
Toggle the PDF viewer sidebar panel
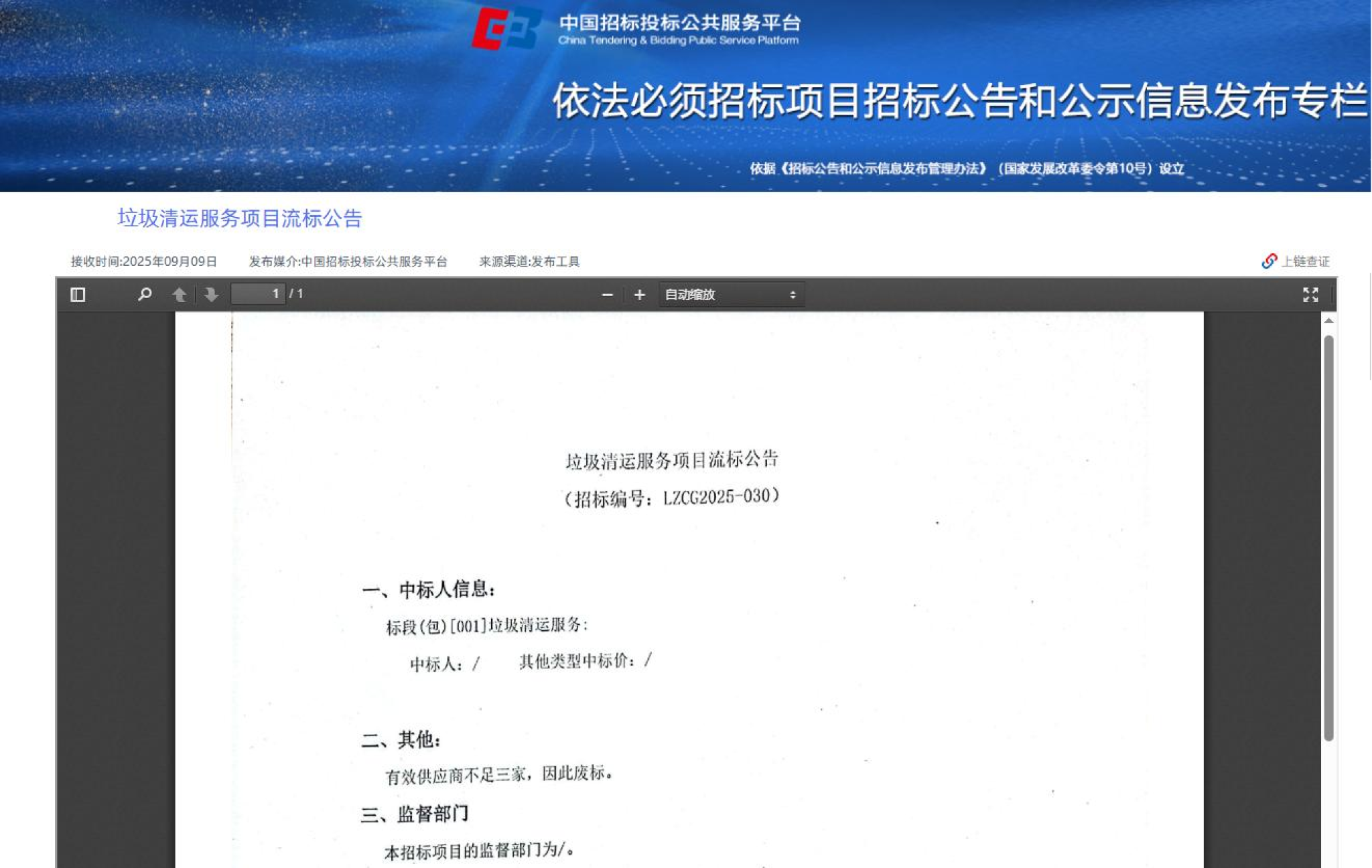coord(78,295)
